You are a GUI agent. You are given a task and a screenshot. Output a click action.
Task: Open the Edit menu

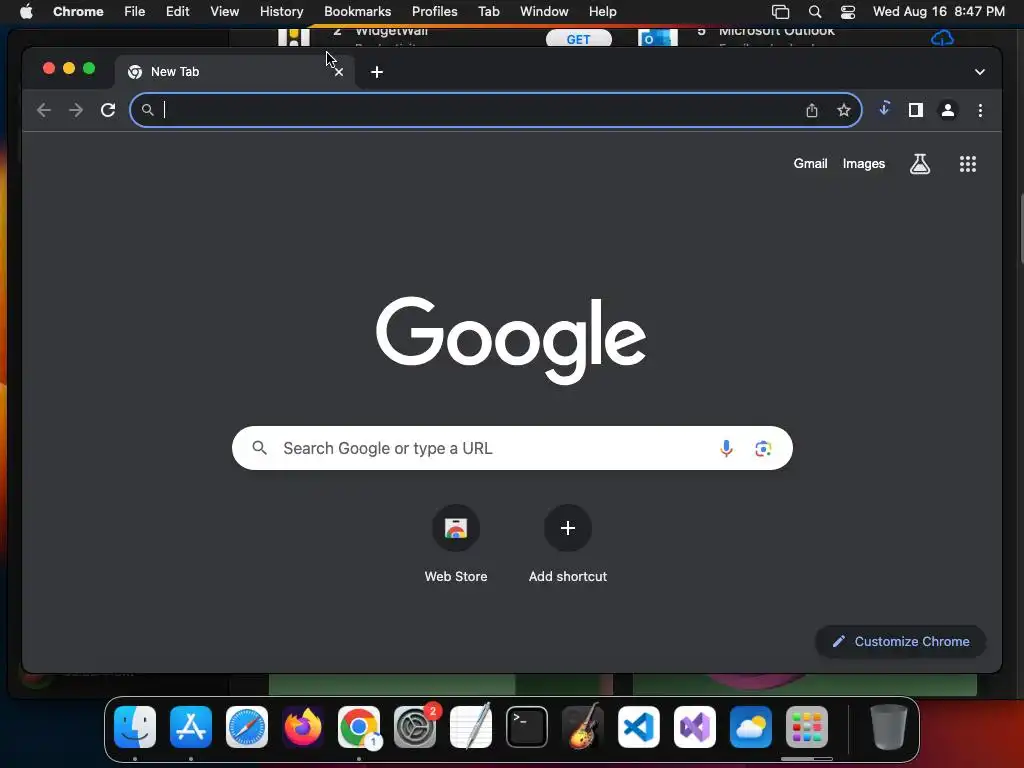click(x=177, y=12)
